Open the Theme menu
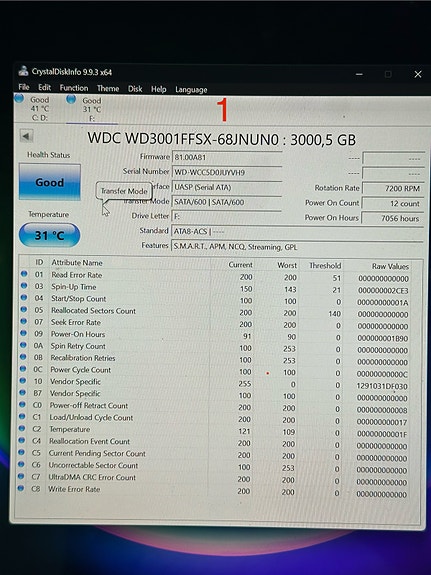 [x=108, y=88]
